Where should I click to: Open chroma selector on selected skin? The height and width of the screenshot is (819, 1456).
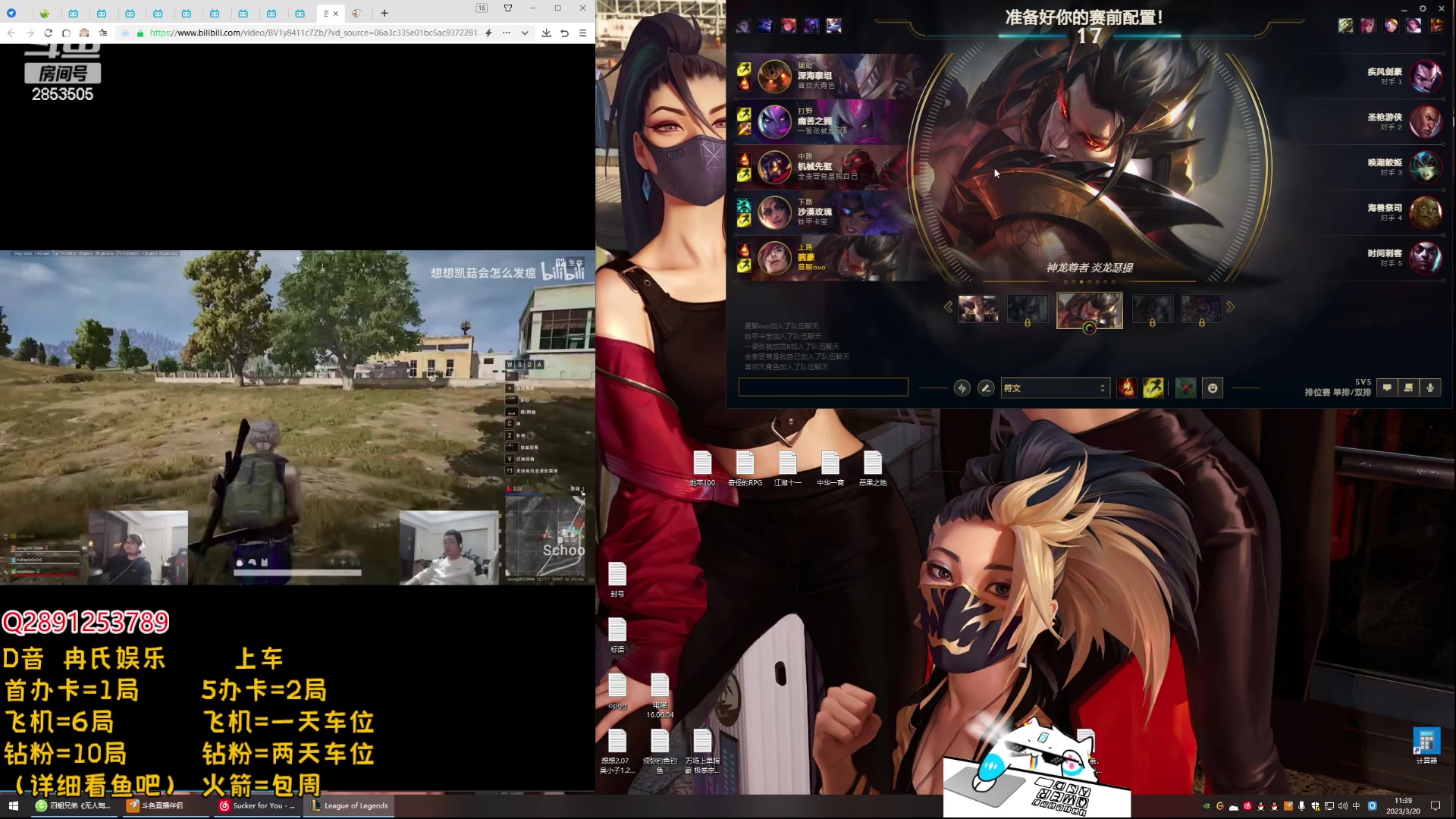click(1089, 328)
